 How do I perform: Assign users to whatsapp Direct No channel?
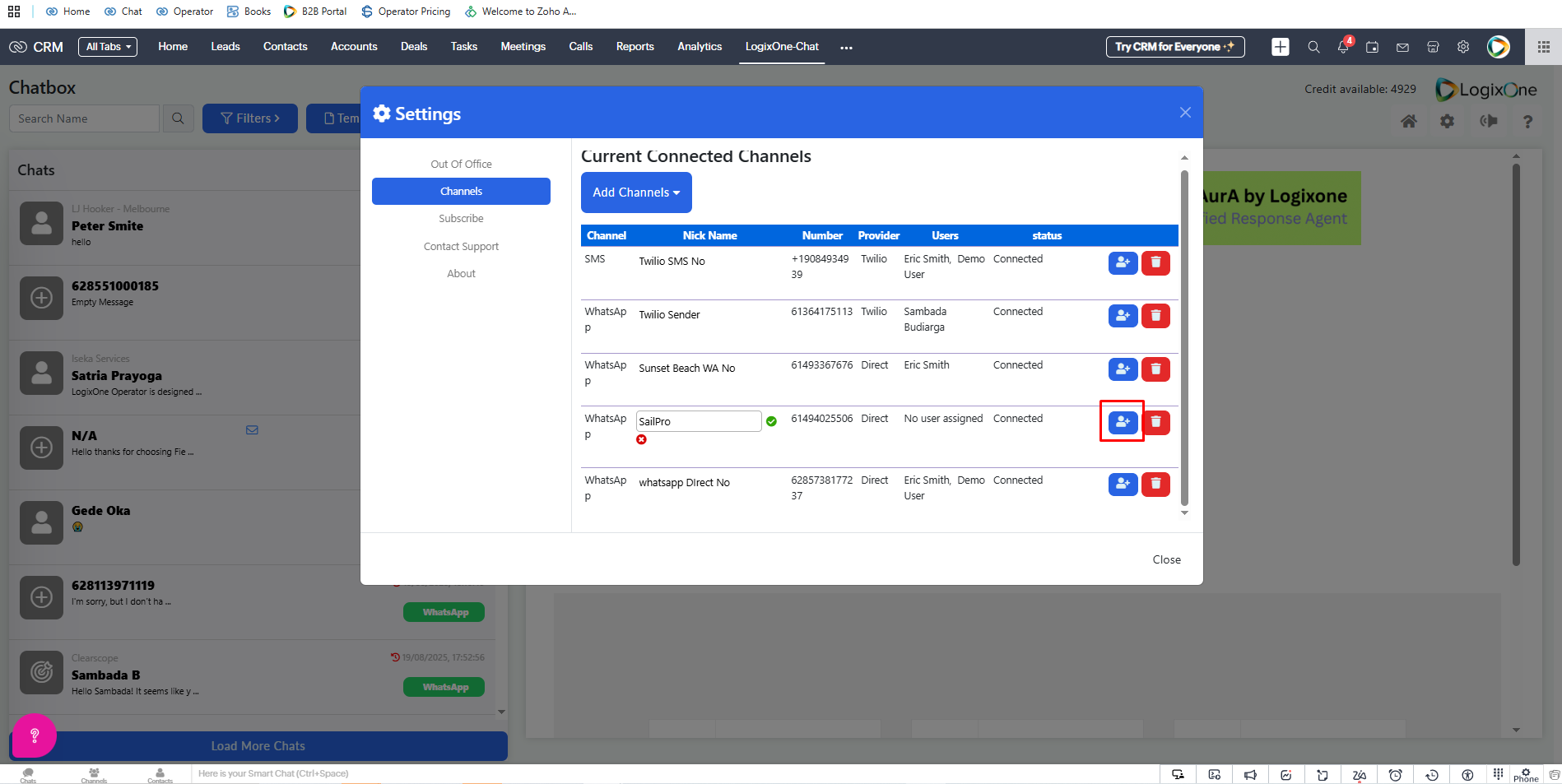click(x=1123, y=484)
